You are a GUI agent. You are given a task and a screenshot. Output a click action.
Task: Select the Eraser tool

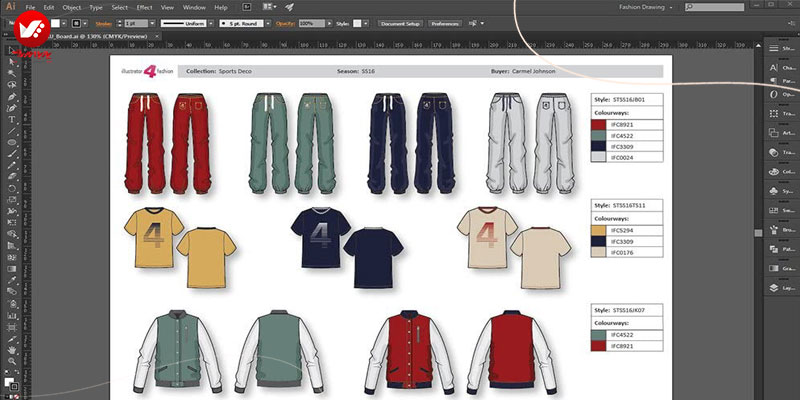(x=12, y=177)
